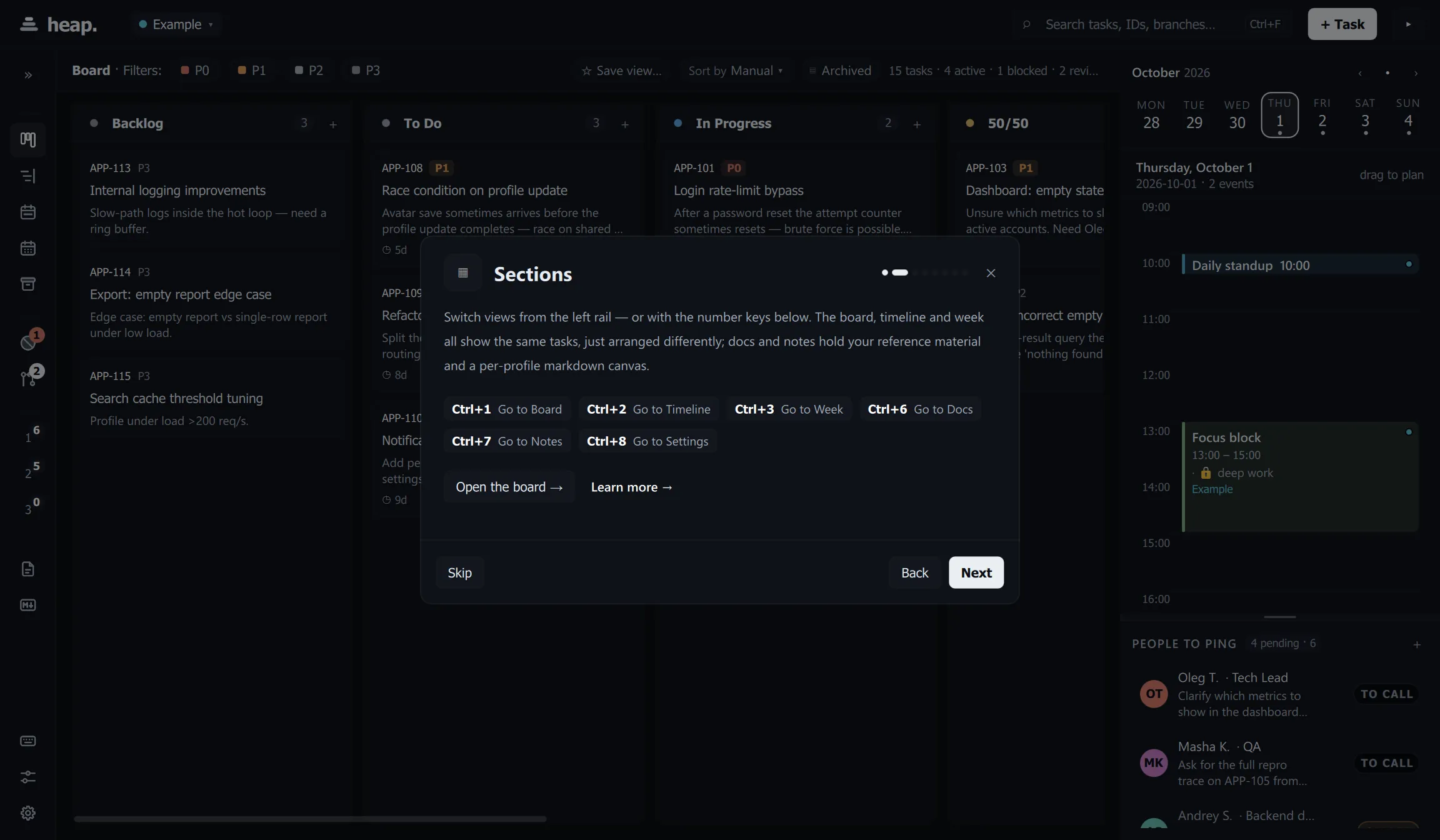1440x840 pixels.
Task: Click Next in the Sections dialog
Action: (x=976, y=572)
